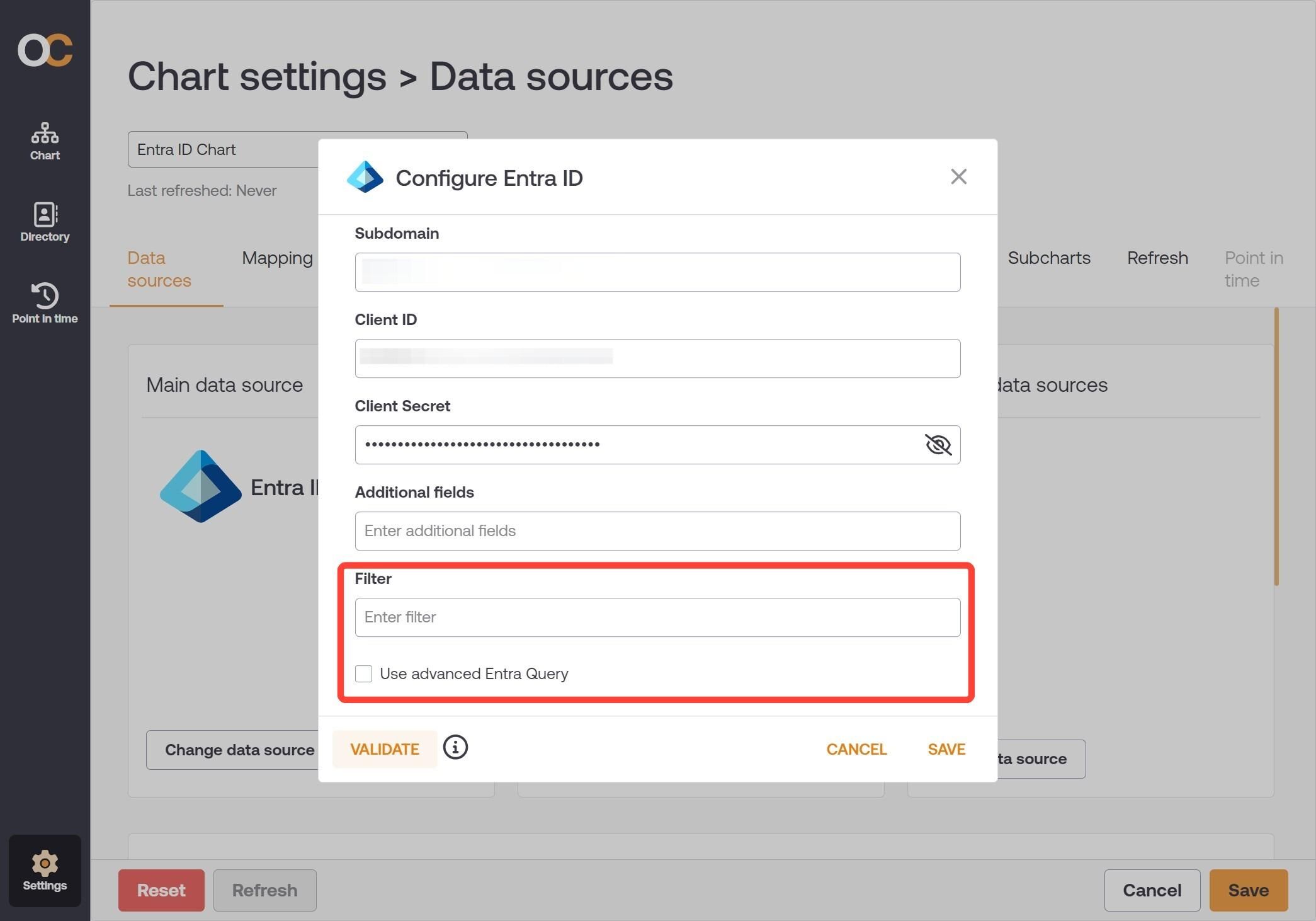The image size is (1316, 921).
Task: Click the page scrollbar on right
Action: (x=1276, y=447)
